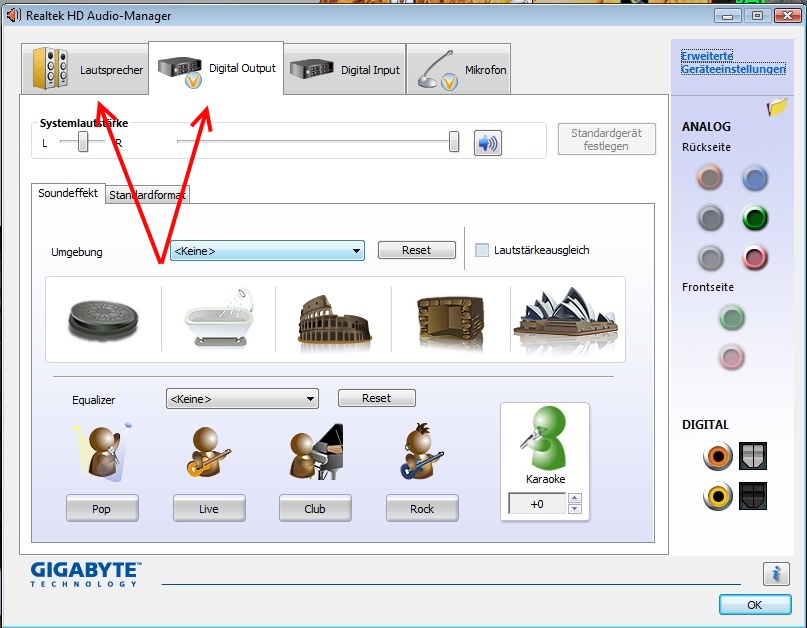Click the lower optical digital connector
The width and height of the screenshot is (807, 628).
point(753,496)
